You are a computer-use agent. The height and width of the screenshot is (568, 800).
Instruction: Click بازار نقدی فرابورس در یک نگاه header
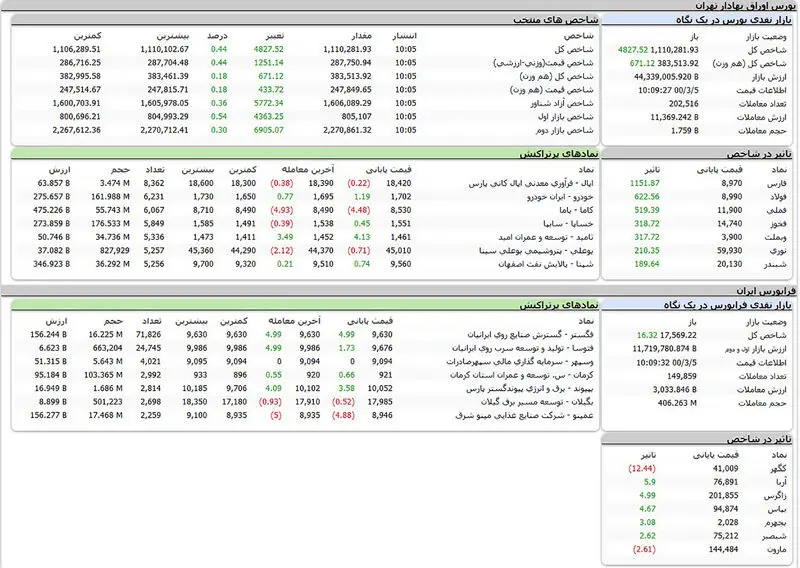click(x=728, y=305)
